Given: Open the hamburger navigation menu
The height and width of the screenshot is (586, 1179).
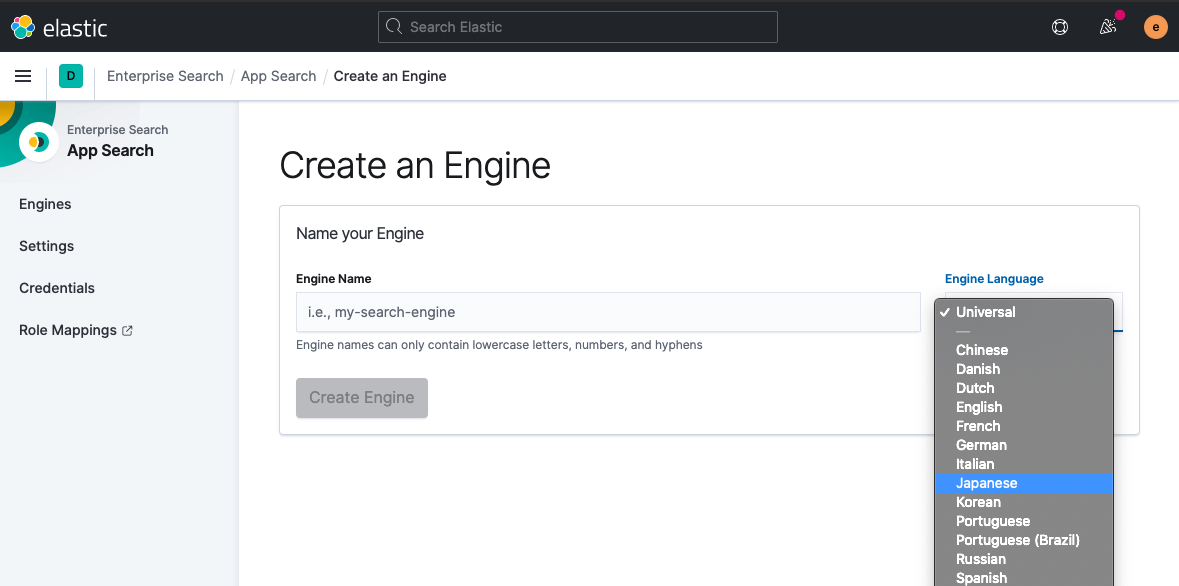Looking at the screenshot, I should coord(23,76).
